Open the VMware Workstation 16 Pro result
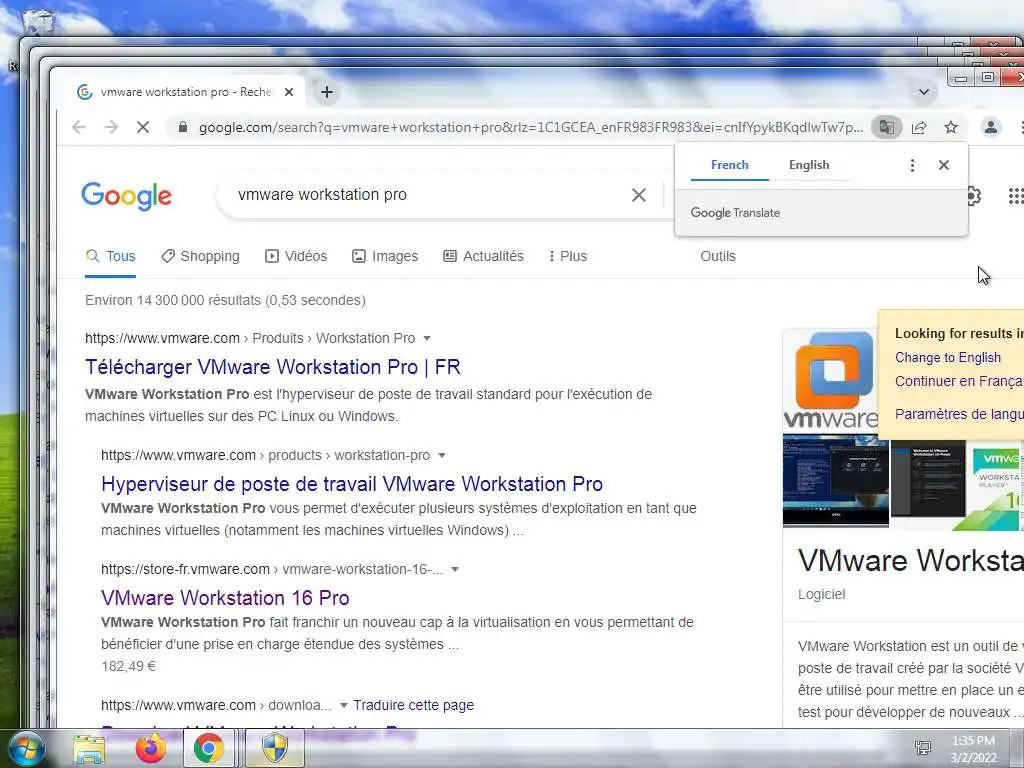The image size is (1024, 768). pyautogui.click(x=225, y=598)
